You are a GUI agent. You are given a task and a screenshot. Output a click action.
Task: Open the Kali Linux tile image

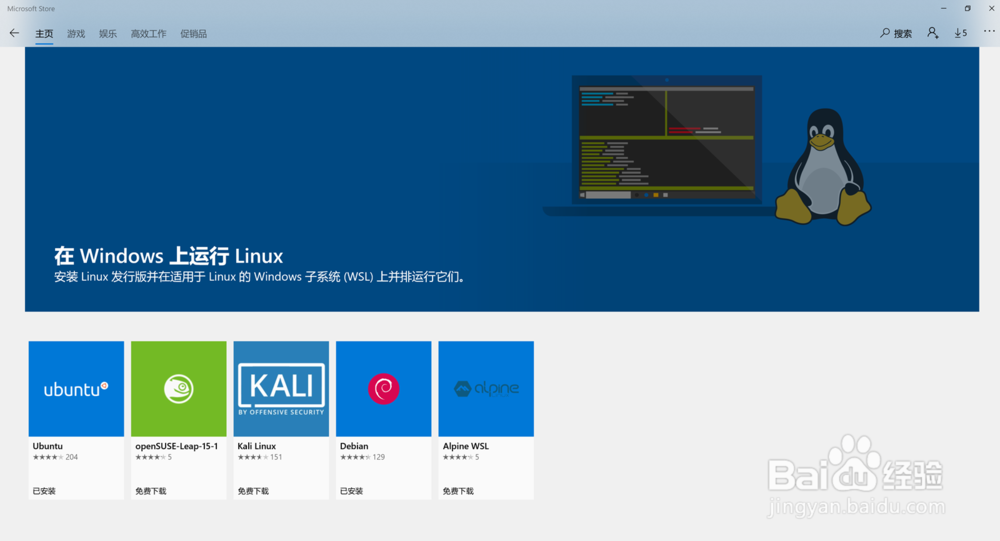[281, 389]
